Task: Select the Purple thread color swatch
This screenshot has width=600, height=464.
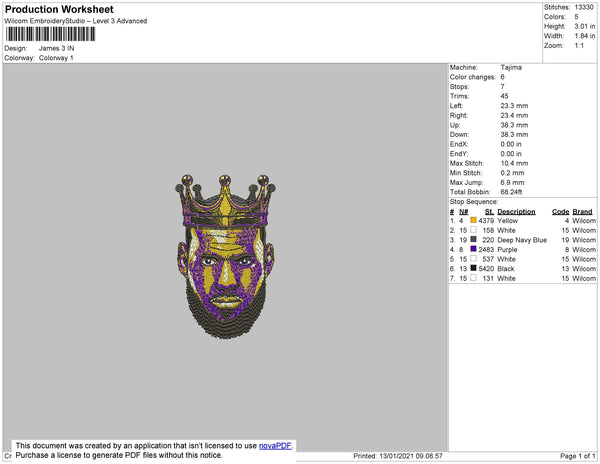Action: tap(474, 249)
